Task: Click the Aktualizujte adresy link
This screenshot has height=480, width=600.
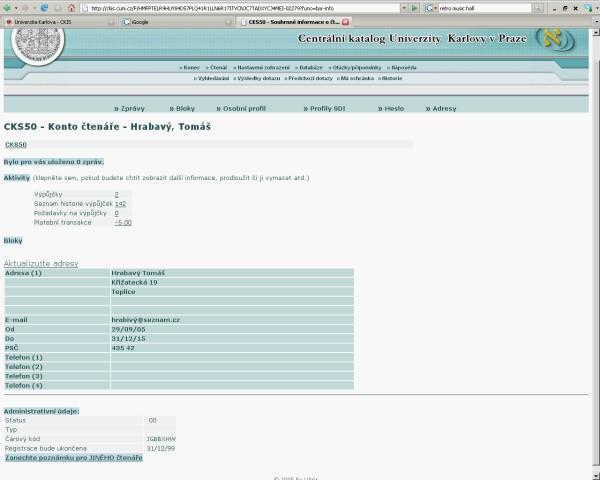Action: (41, 263)
